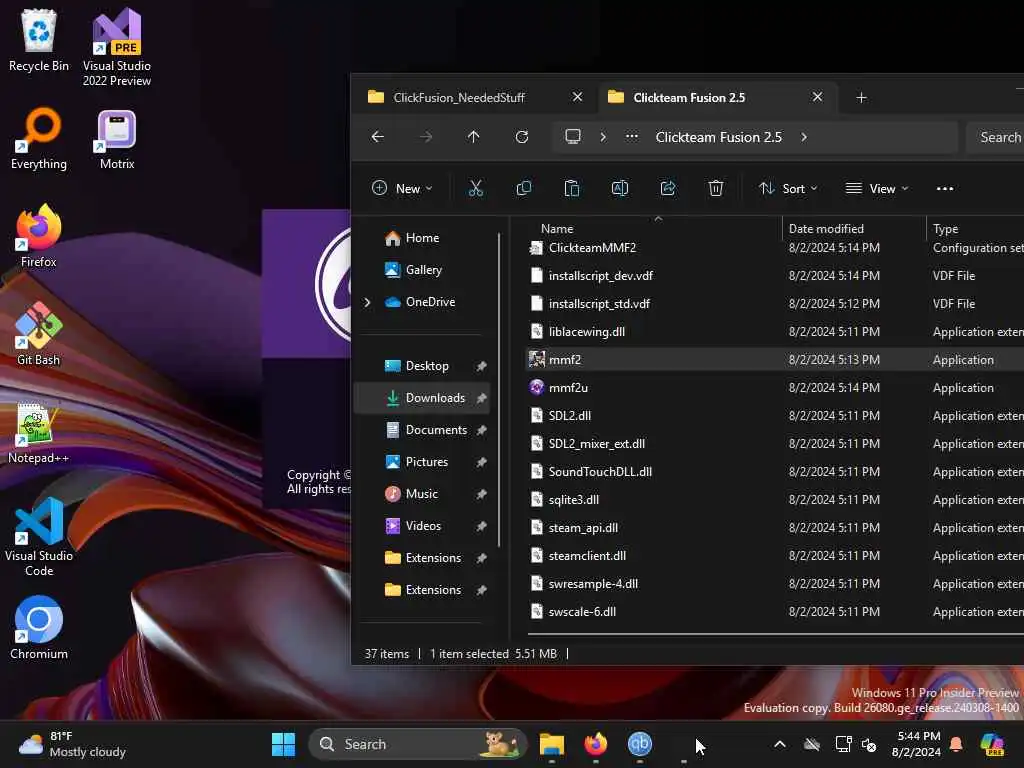Open the Everything search desktop shortcut

(x=39, y=138)
